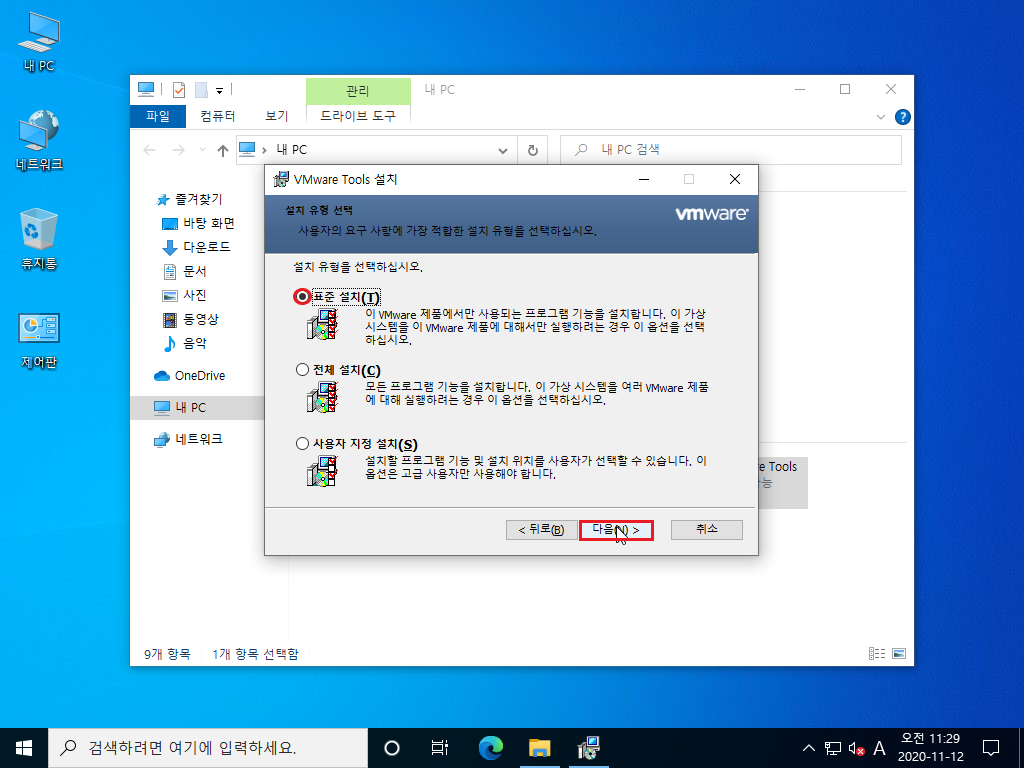Open 사진 in the sidebar

pos(184,295)
